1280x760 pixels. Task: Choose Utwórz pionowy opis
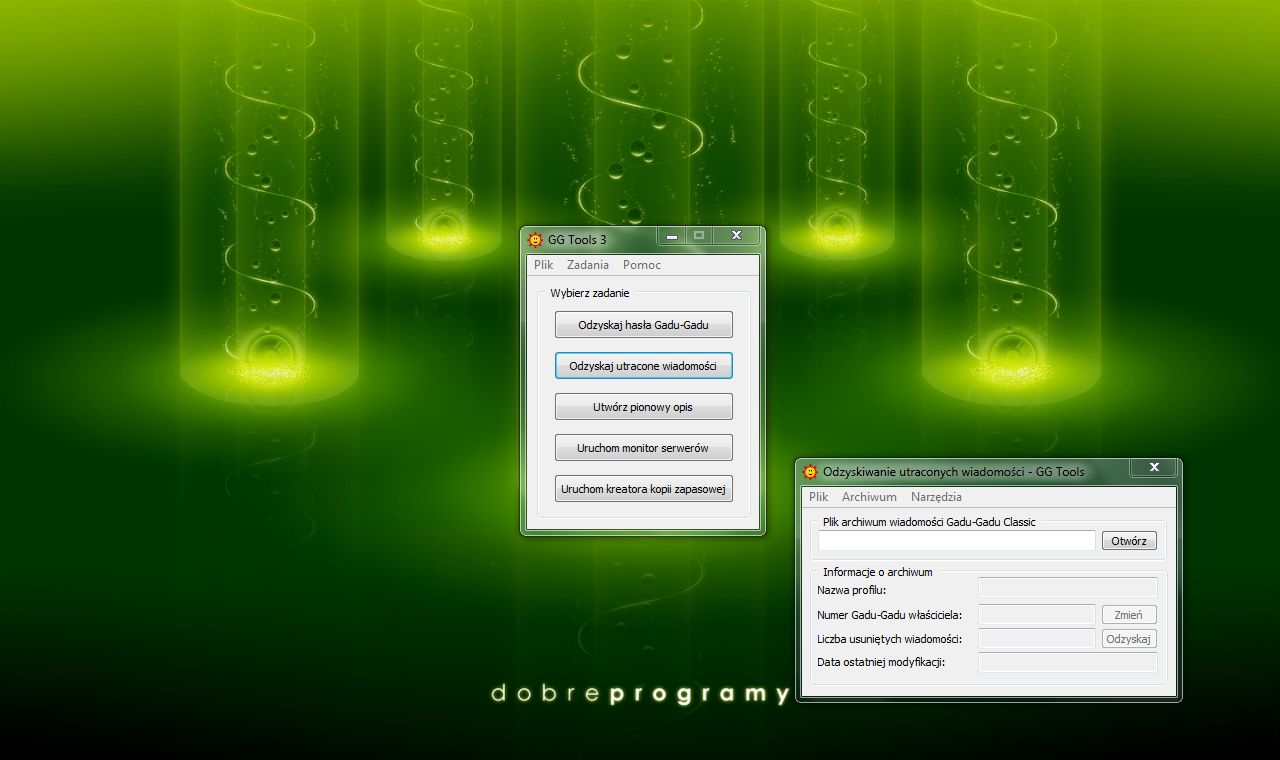click(x=644, y=407)
